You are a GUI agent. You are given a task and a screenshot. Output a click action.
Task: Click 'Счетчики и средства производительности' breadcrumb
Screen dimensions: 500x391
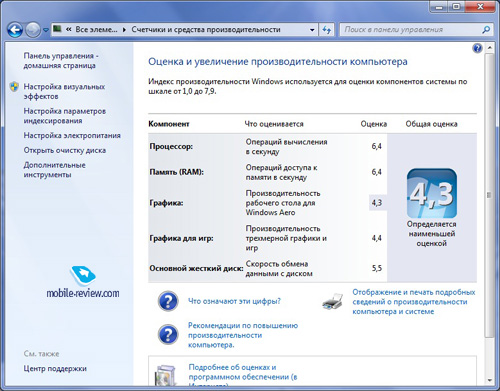pyautogui.click(x=206, y=30)
